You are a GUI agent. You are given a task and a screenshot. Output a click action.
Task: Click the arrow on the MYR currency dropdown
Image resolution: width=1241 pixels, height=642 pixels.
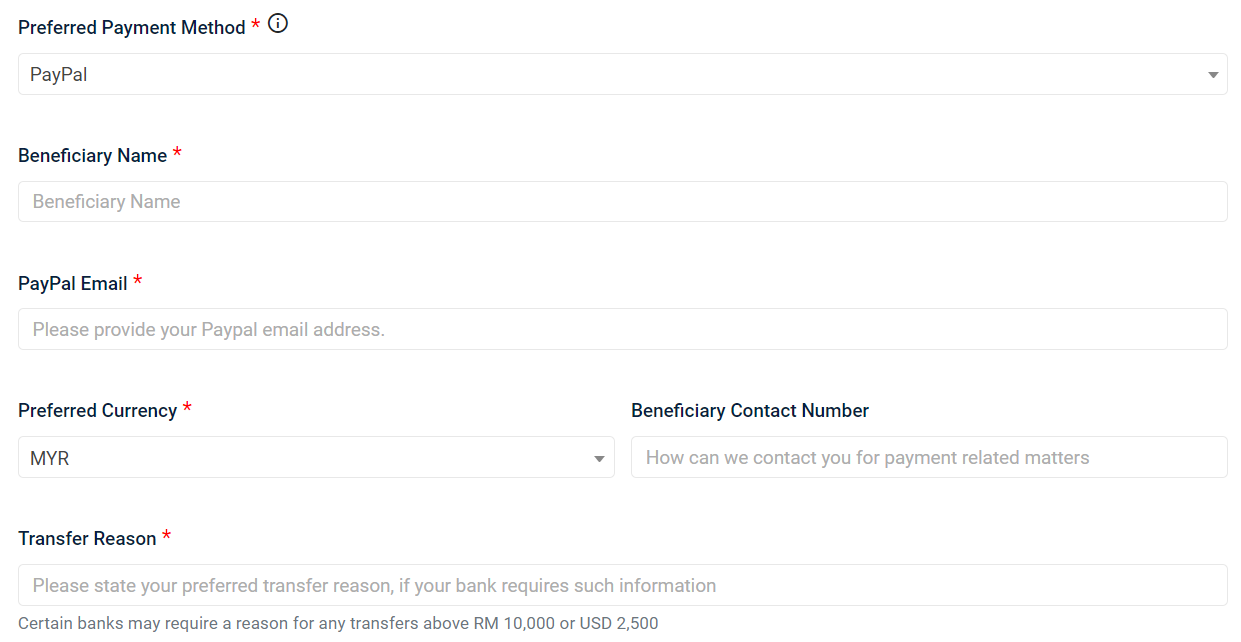599,459
